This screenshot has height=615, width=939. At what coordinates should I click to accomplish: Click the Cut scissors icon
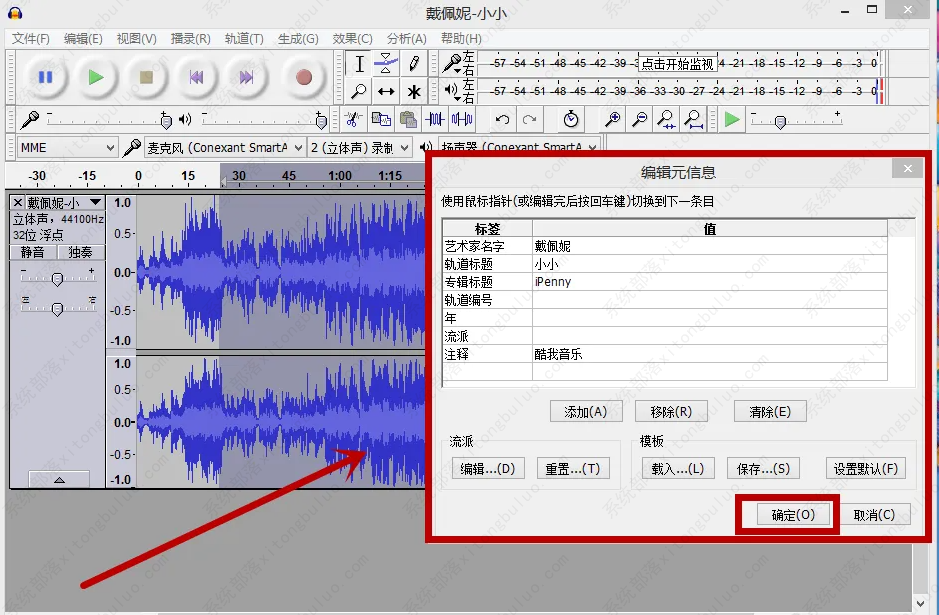[353, 120]
